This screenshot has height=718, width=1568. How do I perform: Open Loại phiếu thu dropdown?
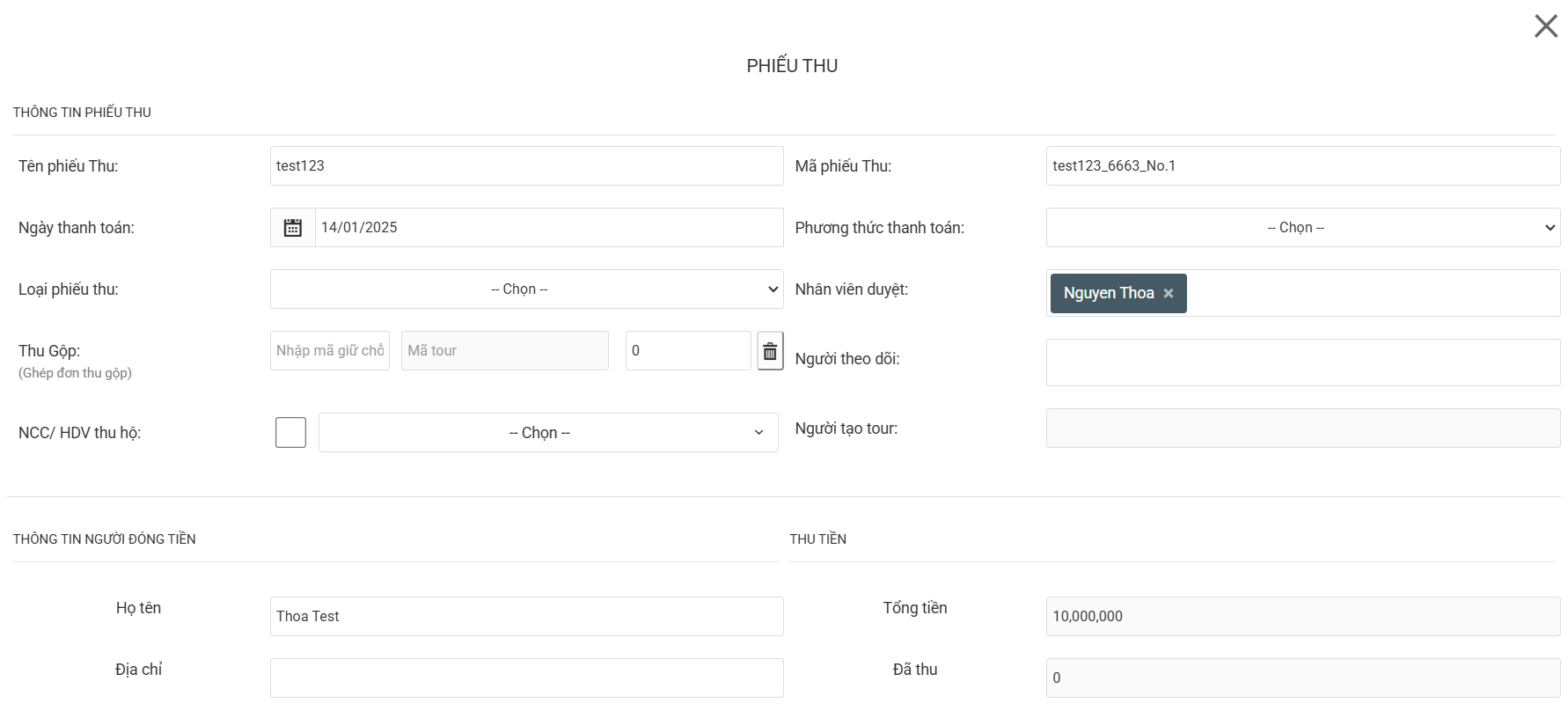(526, 289)
